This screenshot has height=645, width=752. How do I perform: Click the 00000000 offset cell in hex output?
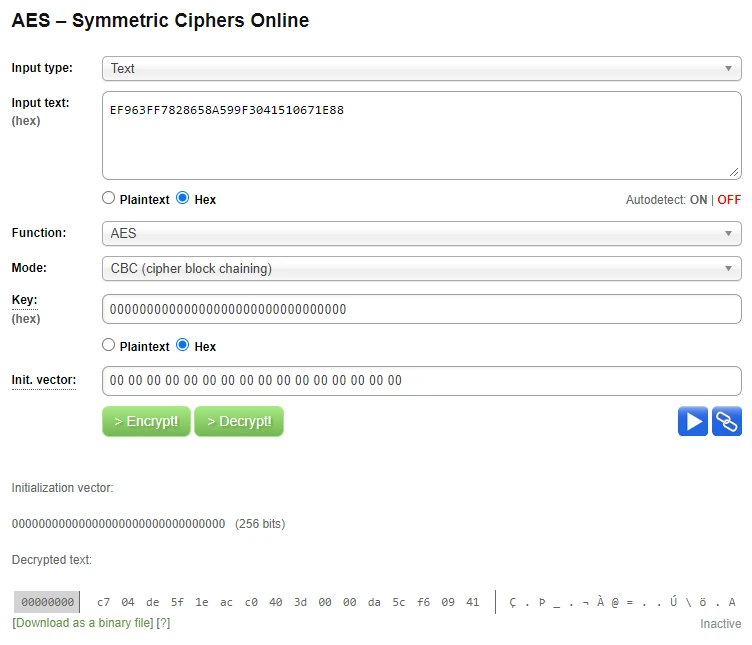[x=46, y=602]
